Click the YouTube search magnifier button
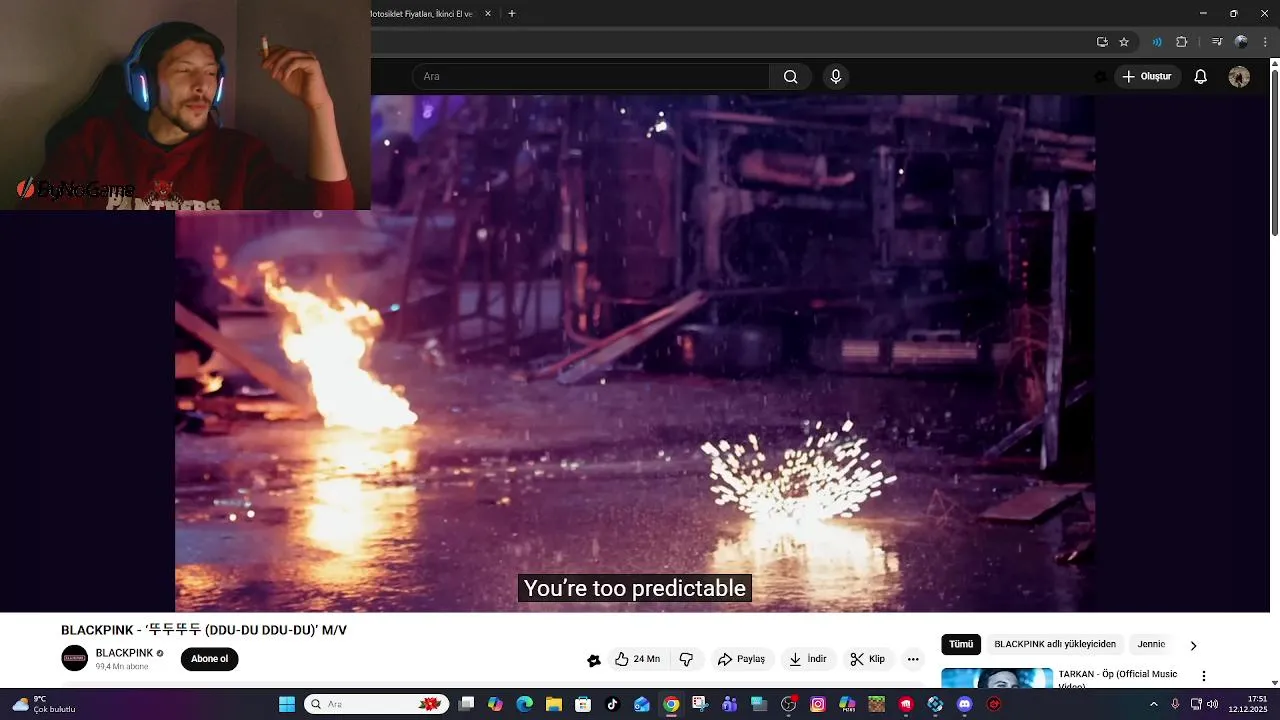The image size is (1280, 720). click(x=790, y=76)
